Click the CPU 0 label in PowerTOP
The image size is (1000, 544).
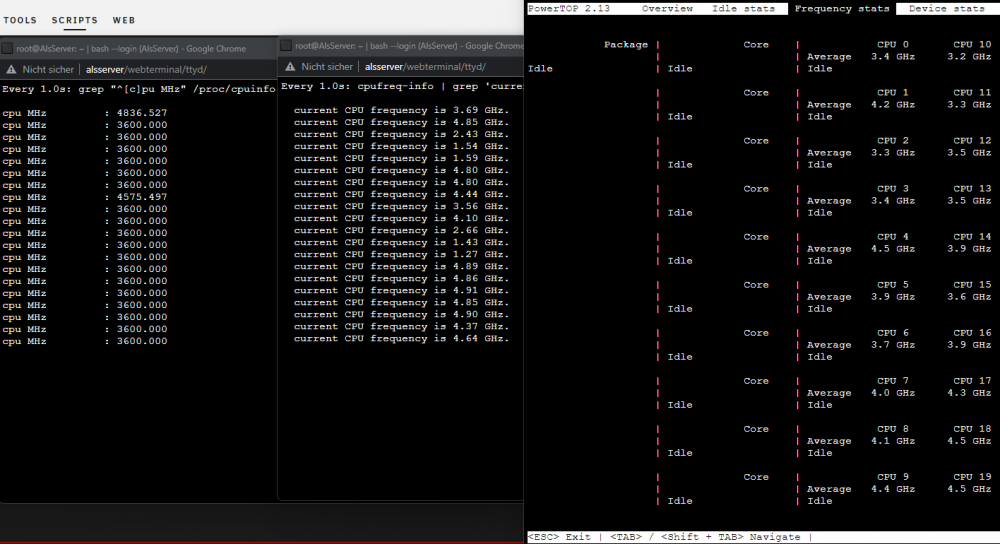click(x=893, y=45)
